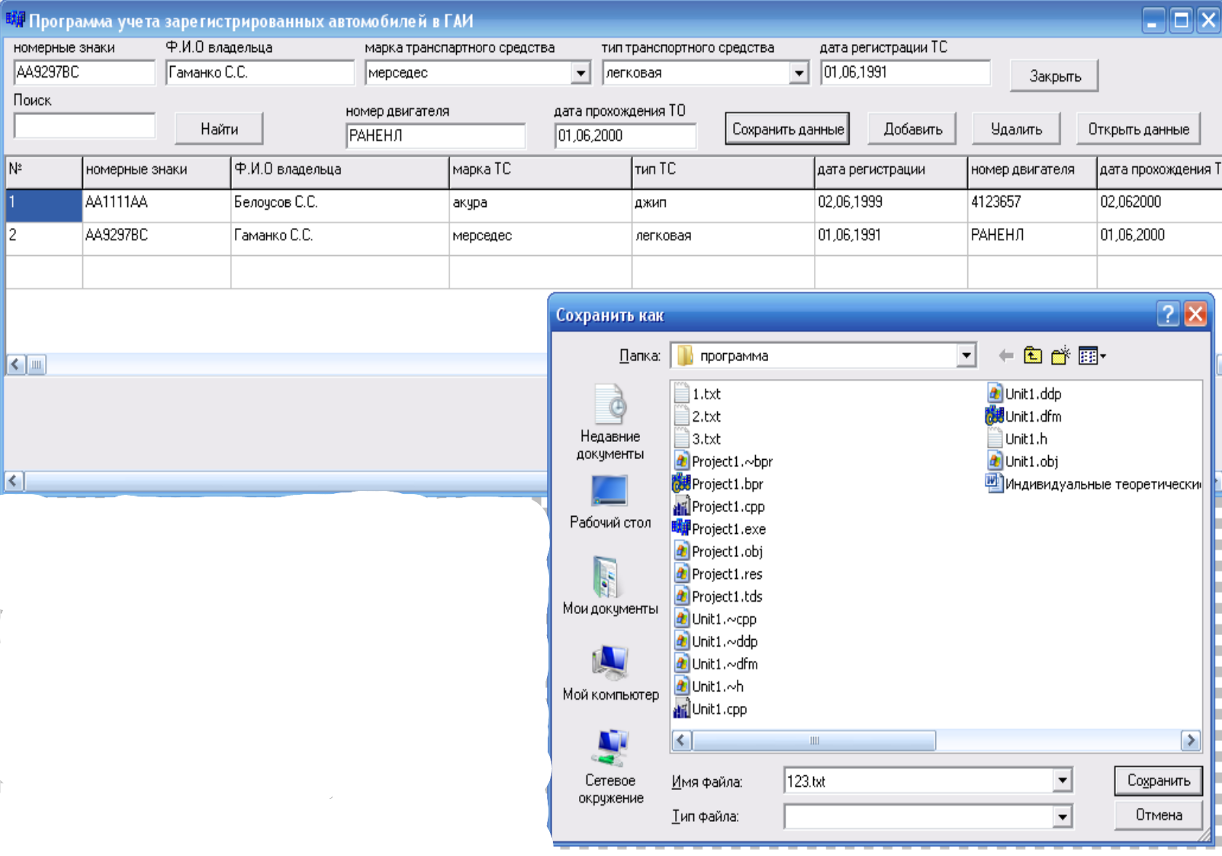
Task: Open Сетевое окружение in places bar
Action: 610,766
